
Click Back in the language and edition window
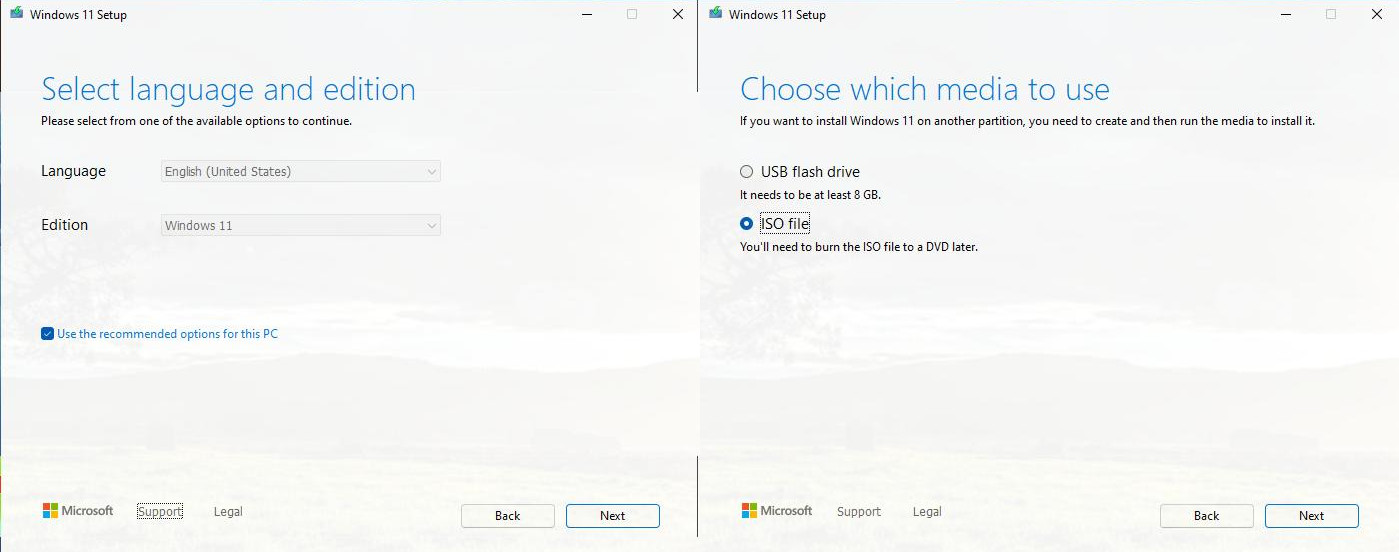[508, 516]
